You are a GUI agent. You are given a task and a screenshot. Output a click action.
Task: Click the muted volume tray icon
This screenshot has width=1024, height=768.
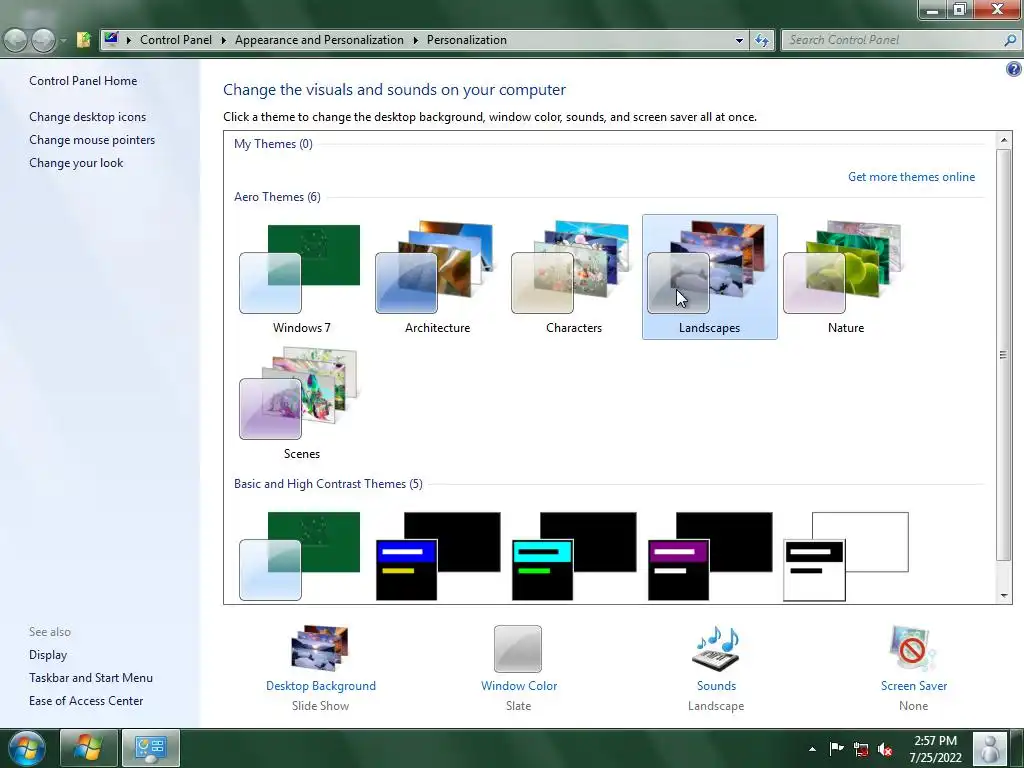point(885,749)
